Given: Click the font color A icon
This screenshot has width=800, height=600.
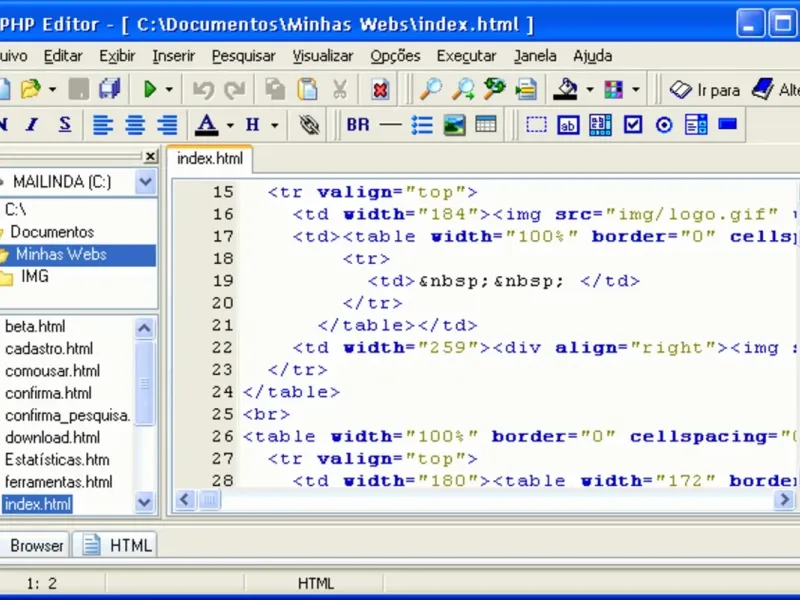Looking at the screenshot, I should (x=207, y=124).
